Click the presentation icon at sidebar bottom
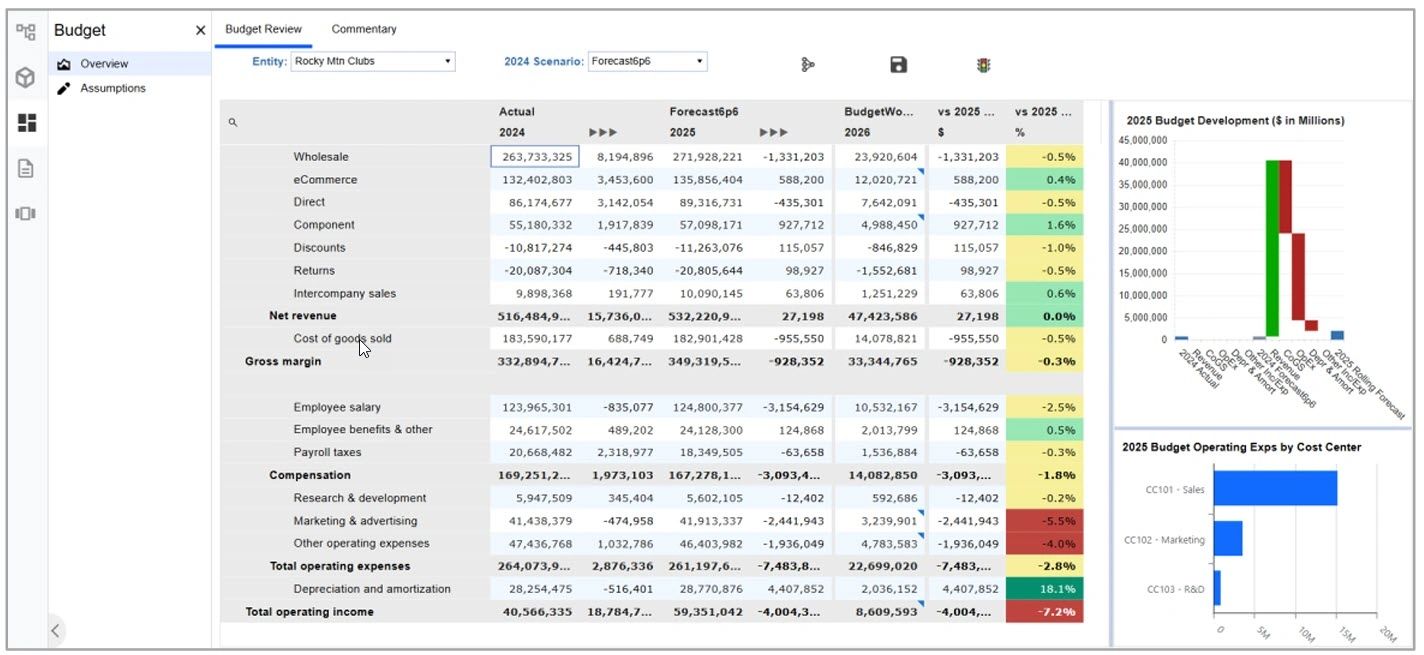Screen dimensions: 1424x655 25,215
